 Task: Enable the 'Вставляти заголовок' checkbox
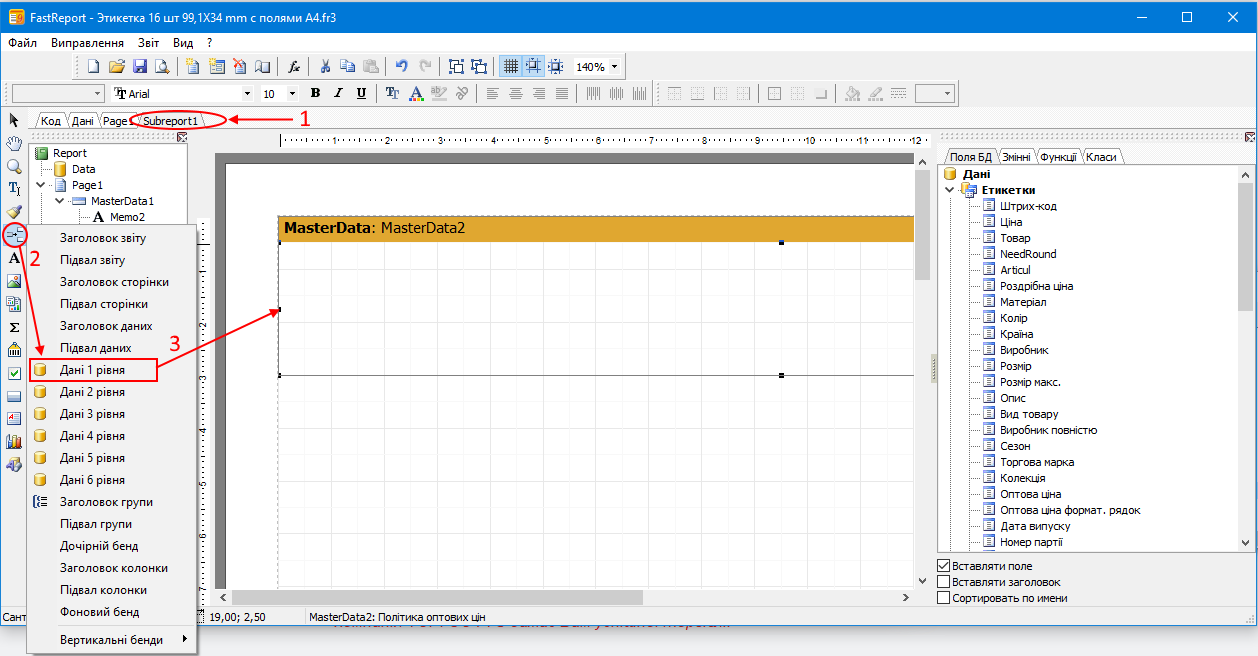pos(943,582)
